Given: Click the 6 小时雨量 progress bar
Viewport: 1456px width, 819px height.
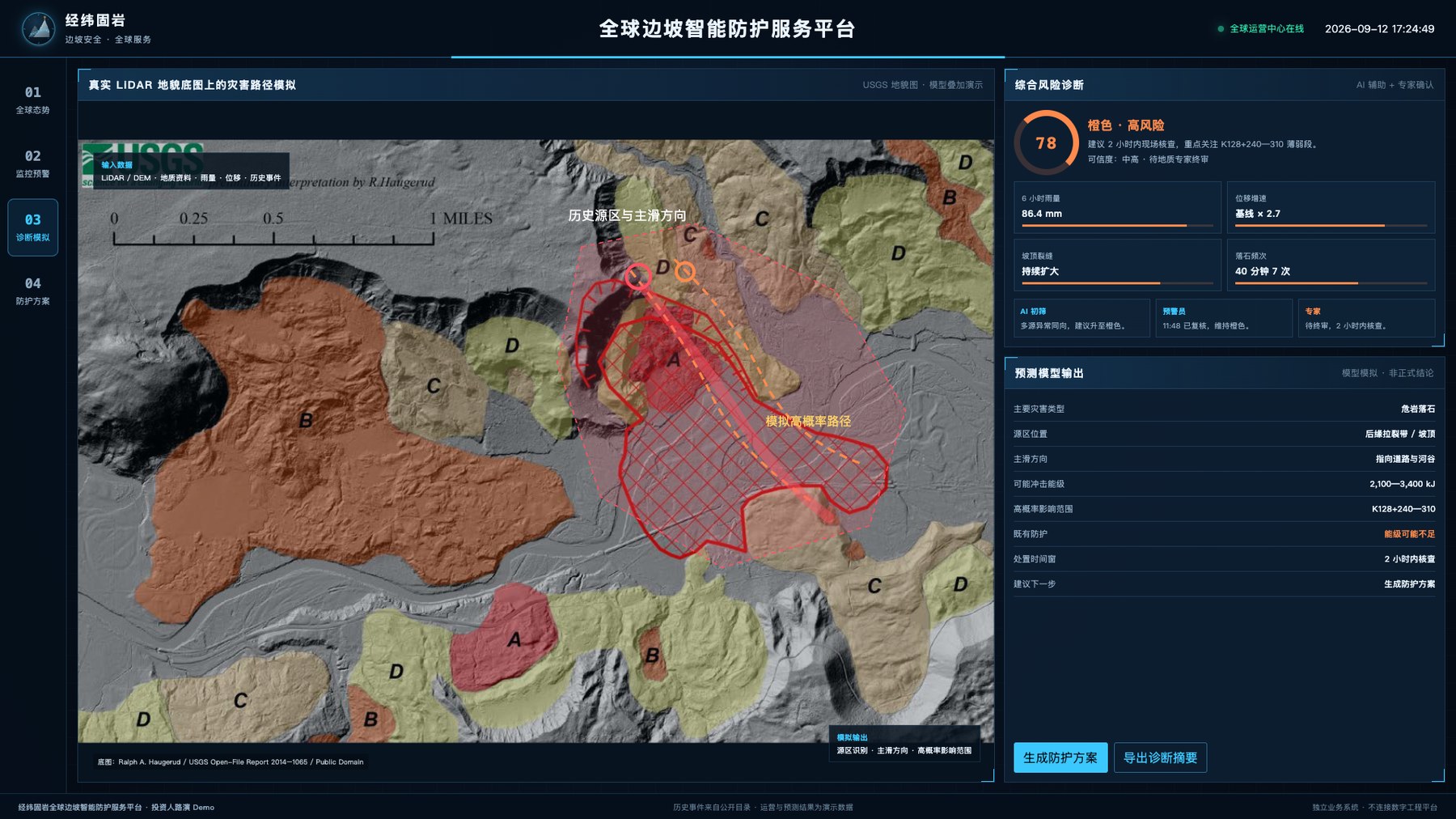Looking at the screenshot, I should 1117,225.
